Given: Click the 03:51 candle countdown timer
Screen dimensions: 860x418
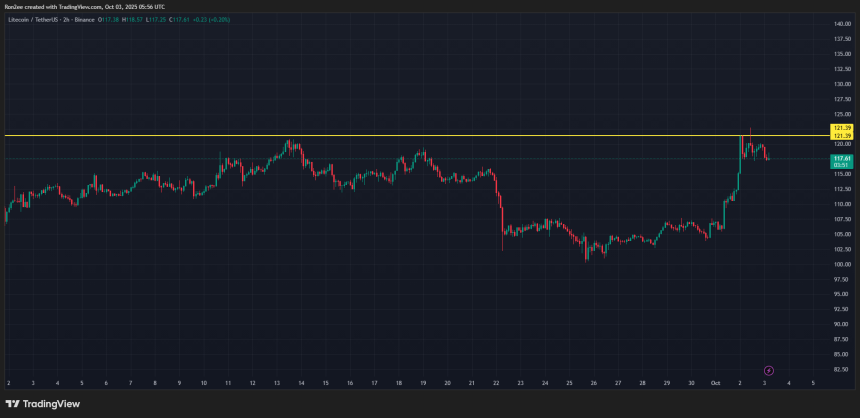Looking at the screenshot, I should point(841,163).
